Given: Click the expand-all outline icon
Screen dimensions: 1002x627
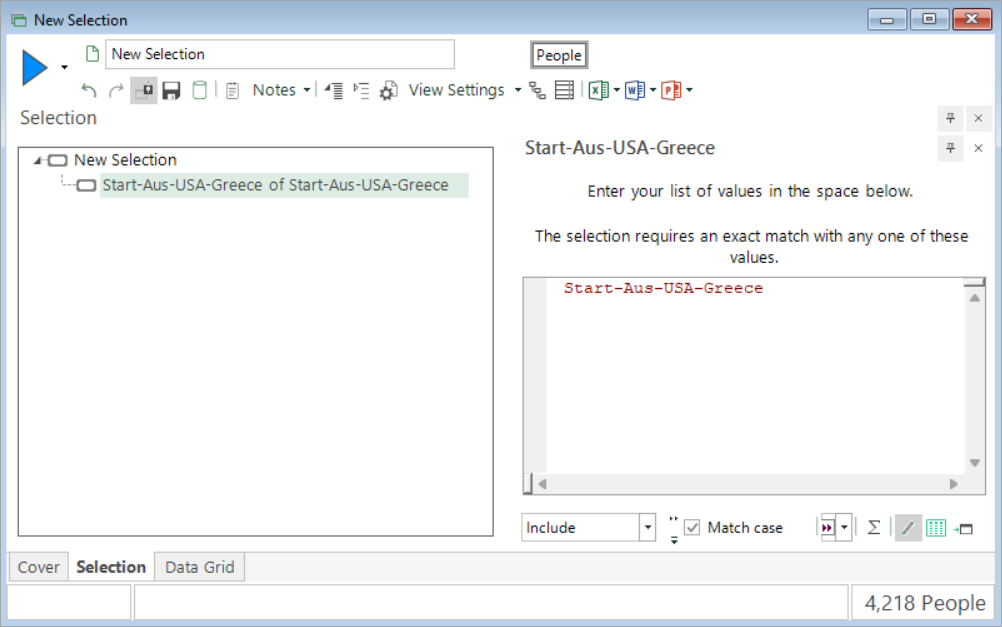Looking at the screenshot, I should point(362,91).
